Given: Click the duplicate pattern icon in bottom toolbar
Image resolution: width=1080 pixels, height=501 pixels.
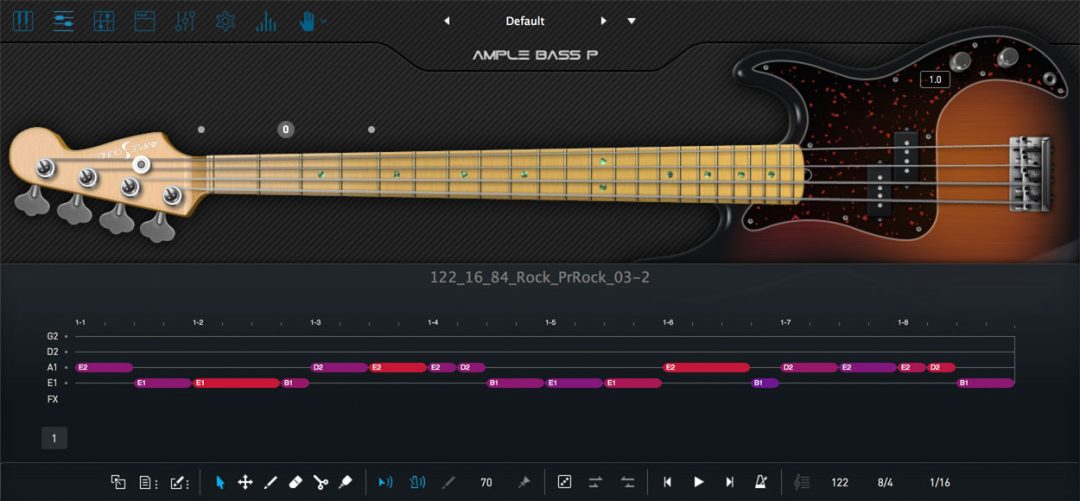Looking at the screenshot, I should 118,482.
